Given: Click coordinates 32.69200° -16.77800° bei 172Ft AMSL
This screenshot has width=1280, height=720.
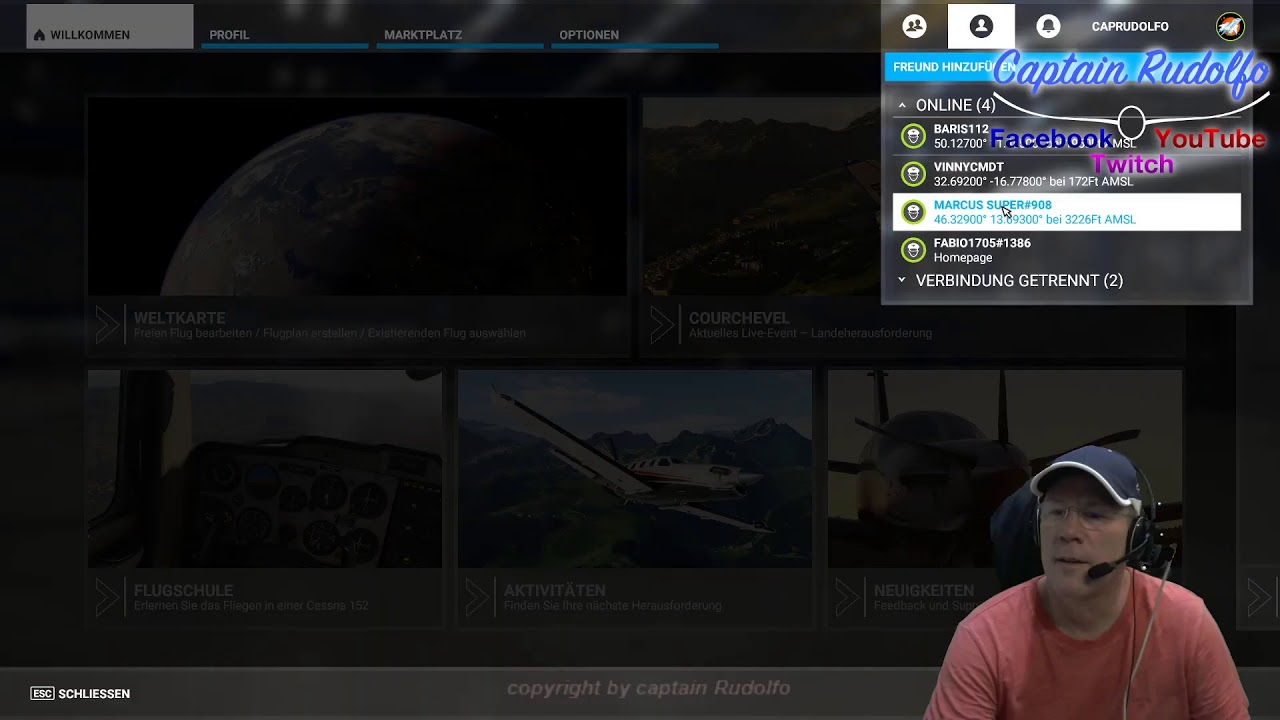Looking at the screenshot, I should point(1033,182).
